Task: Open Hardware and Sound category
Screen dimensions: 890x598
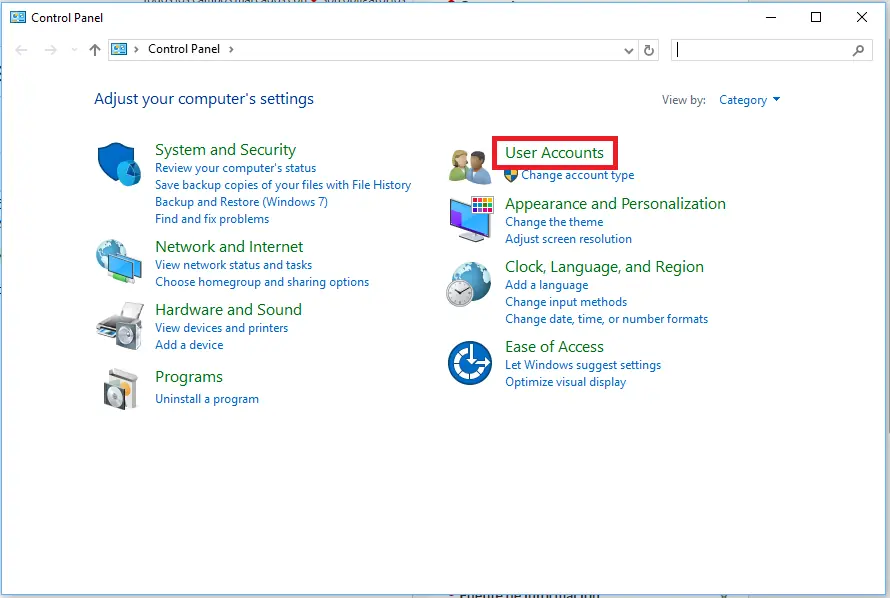Action: tap(228, 310)
